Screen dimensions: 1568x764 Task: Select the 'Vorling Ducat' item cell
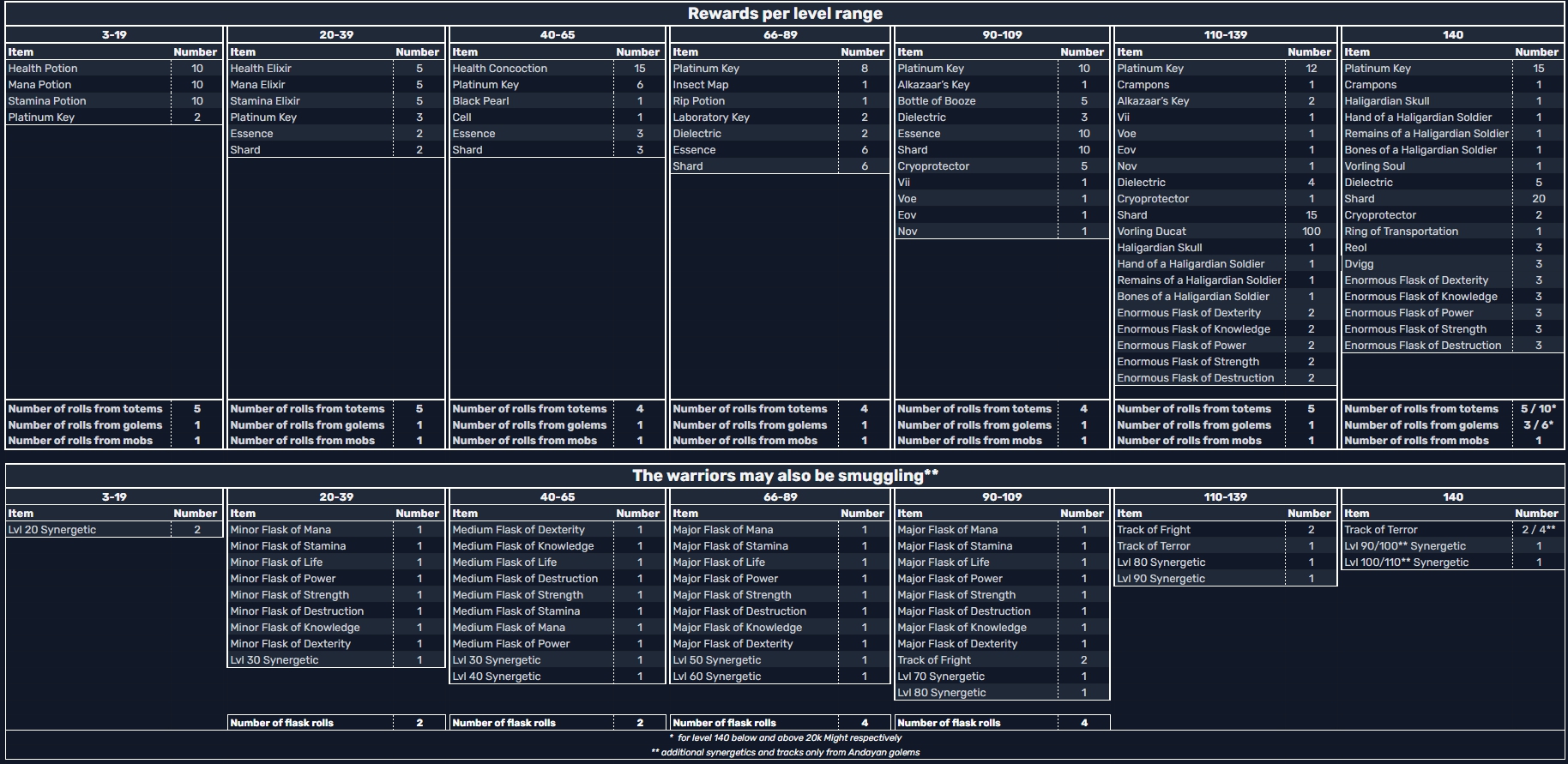(1199, 232)
